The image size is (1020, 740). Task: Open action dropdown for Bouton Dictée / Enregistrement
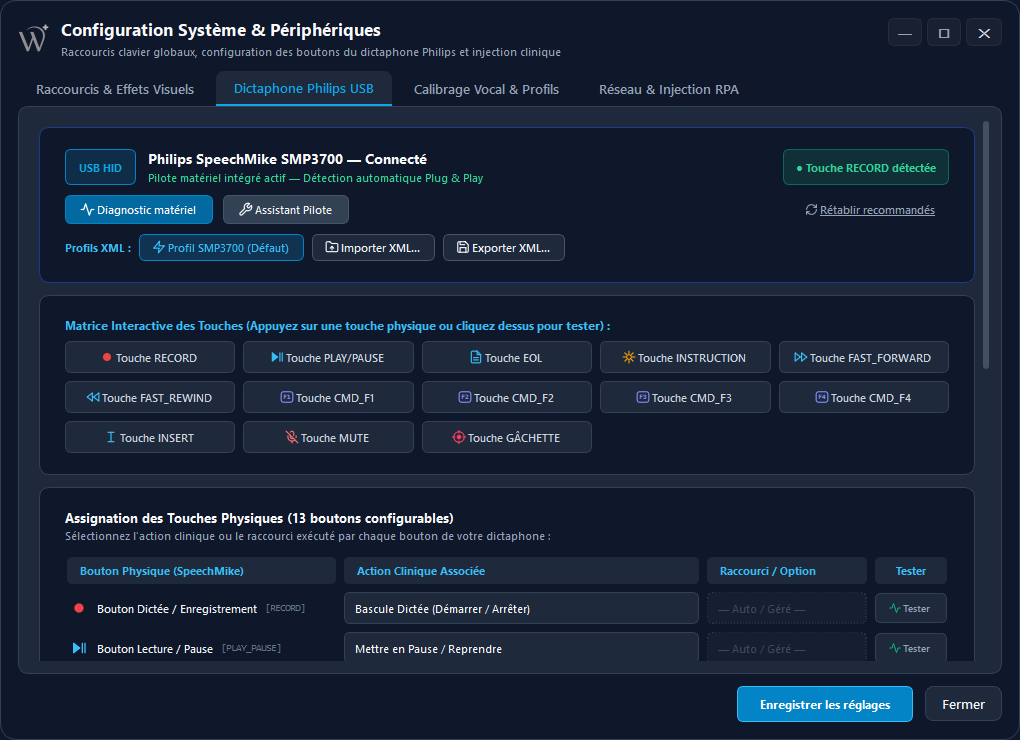(521, 609)
